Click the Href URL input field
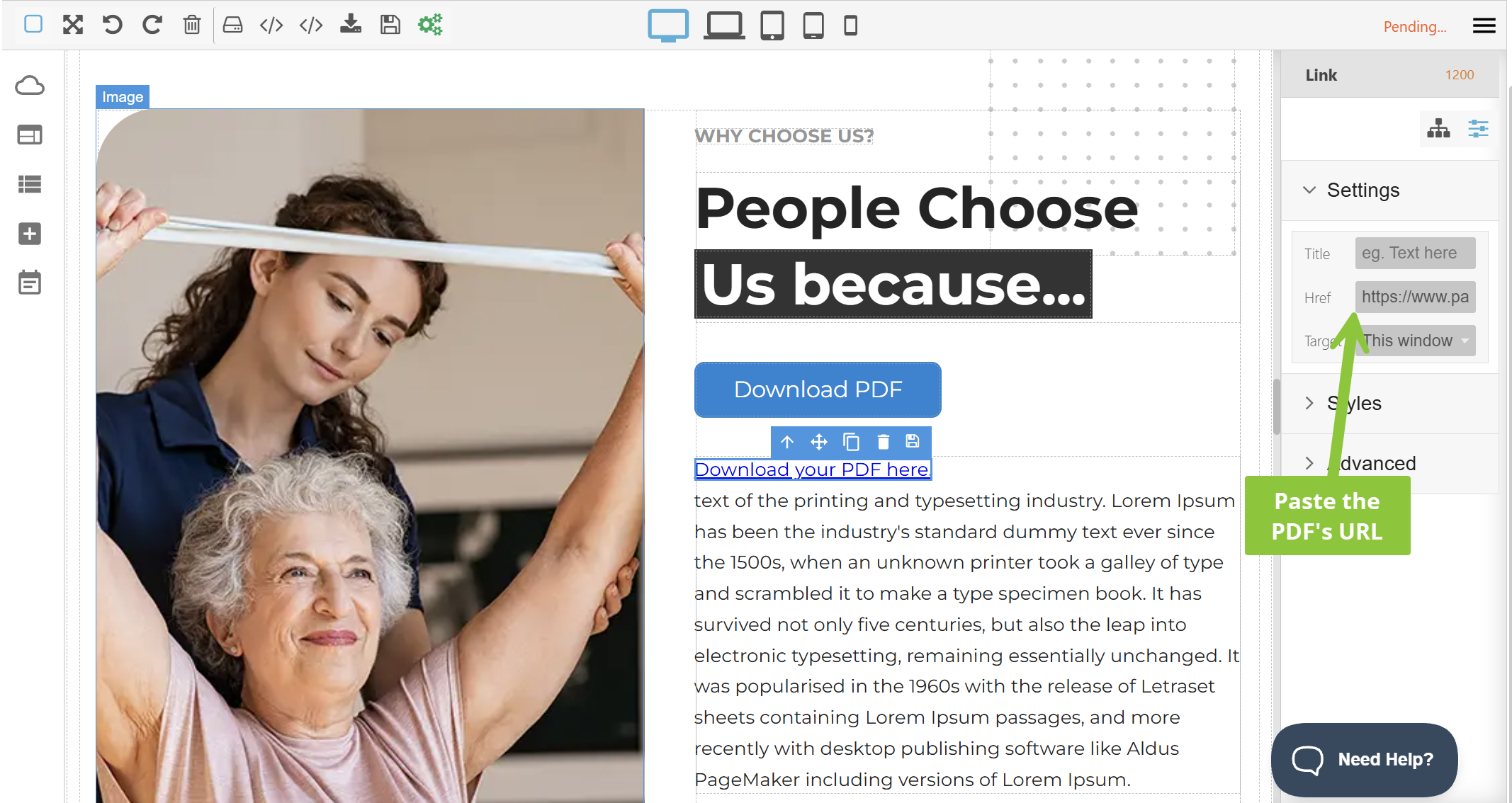The width and height of the screenshot is (1512, 803). tap(1415, 297)
